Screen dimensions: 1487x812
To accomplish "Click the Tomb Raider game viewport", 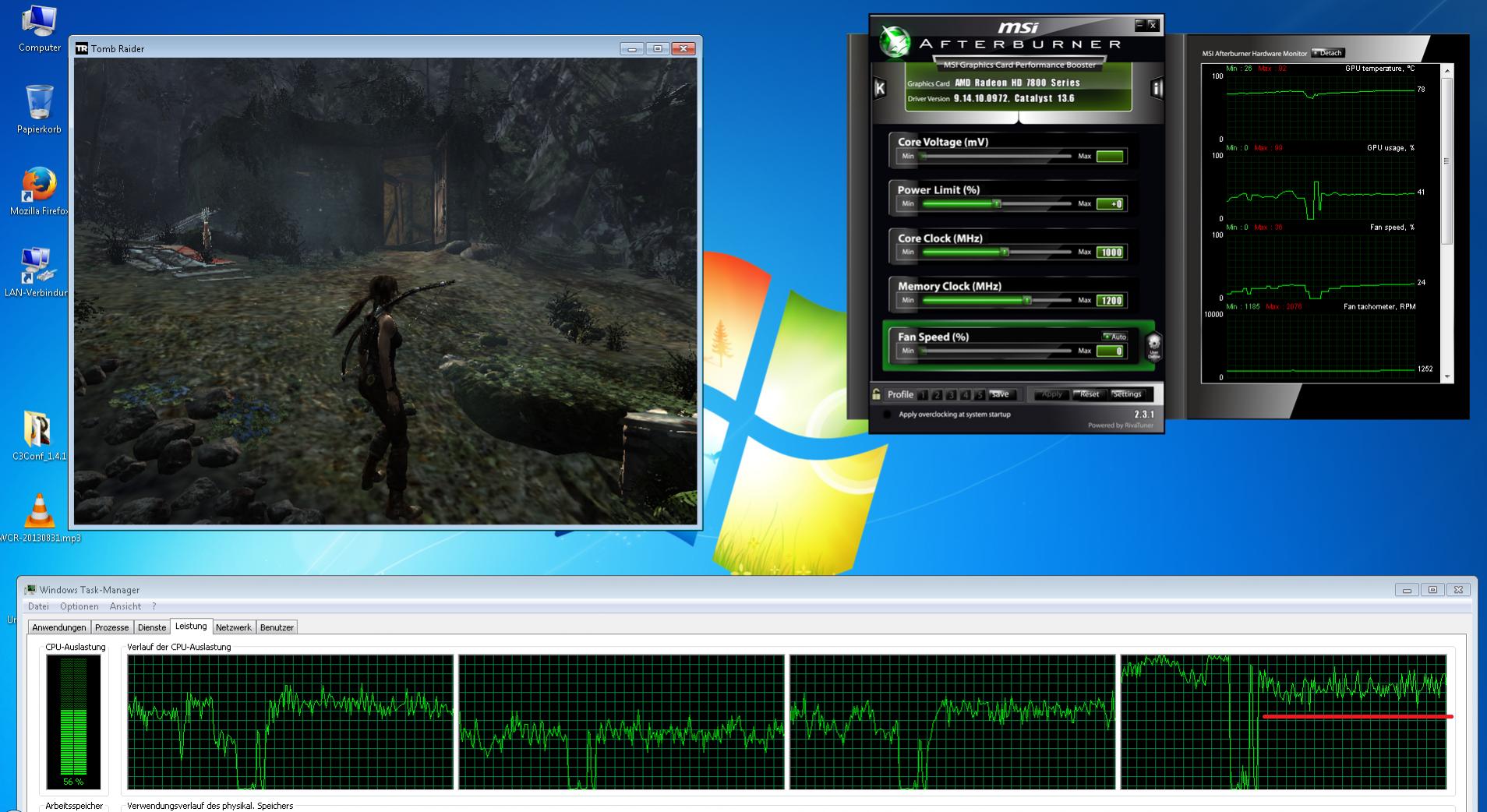I will coord(386,291).
